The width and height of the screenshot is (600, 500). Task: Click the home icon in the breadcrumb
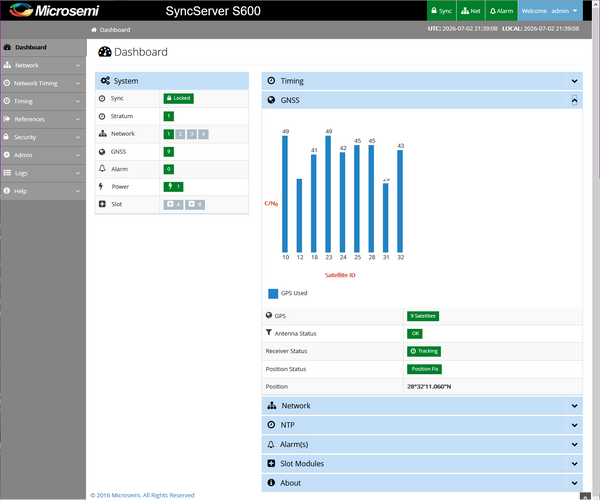(x=94, y=30)
